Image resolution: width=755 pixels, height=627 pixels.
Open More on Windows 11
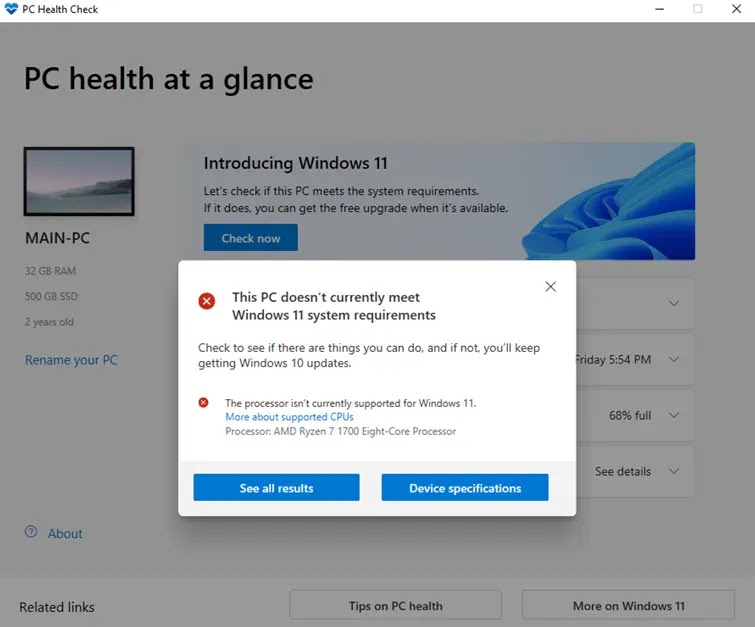(x=628, y=606)
